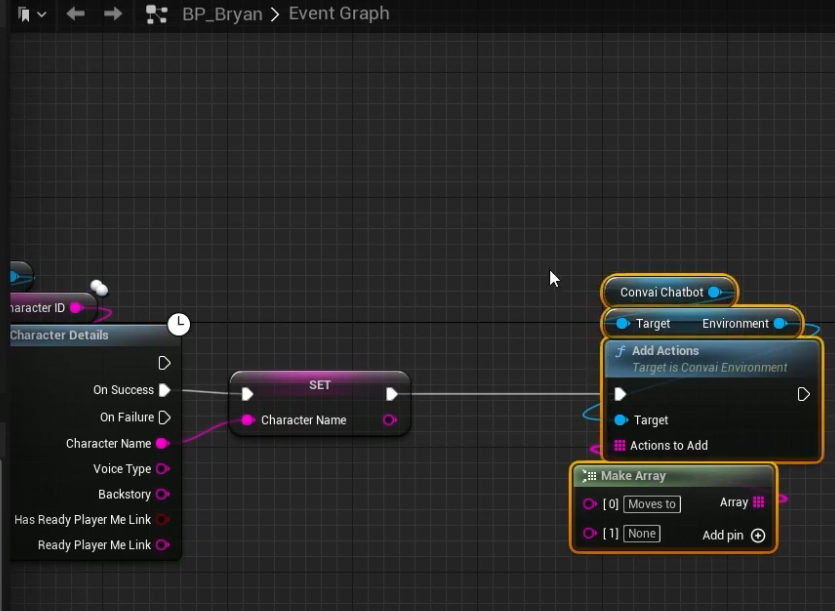Click the latent clock icon on Character Details

coord(178,323)
